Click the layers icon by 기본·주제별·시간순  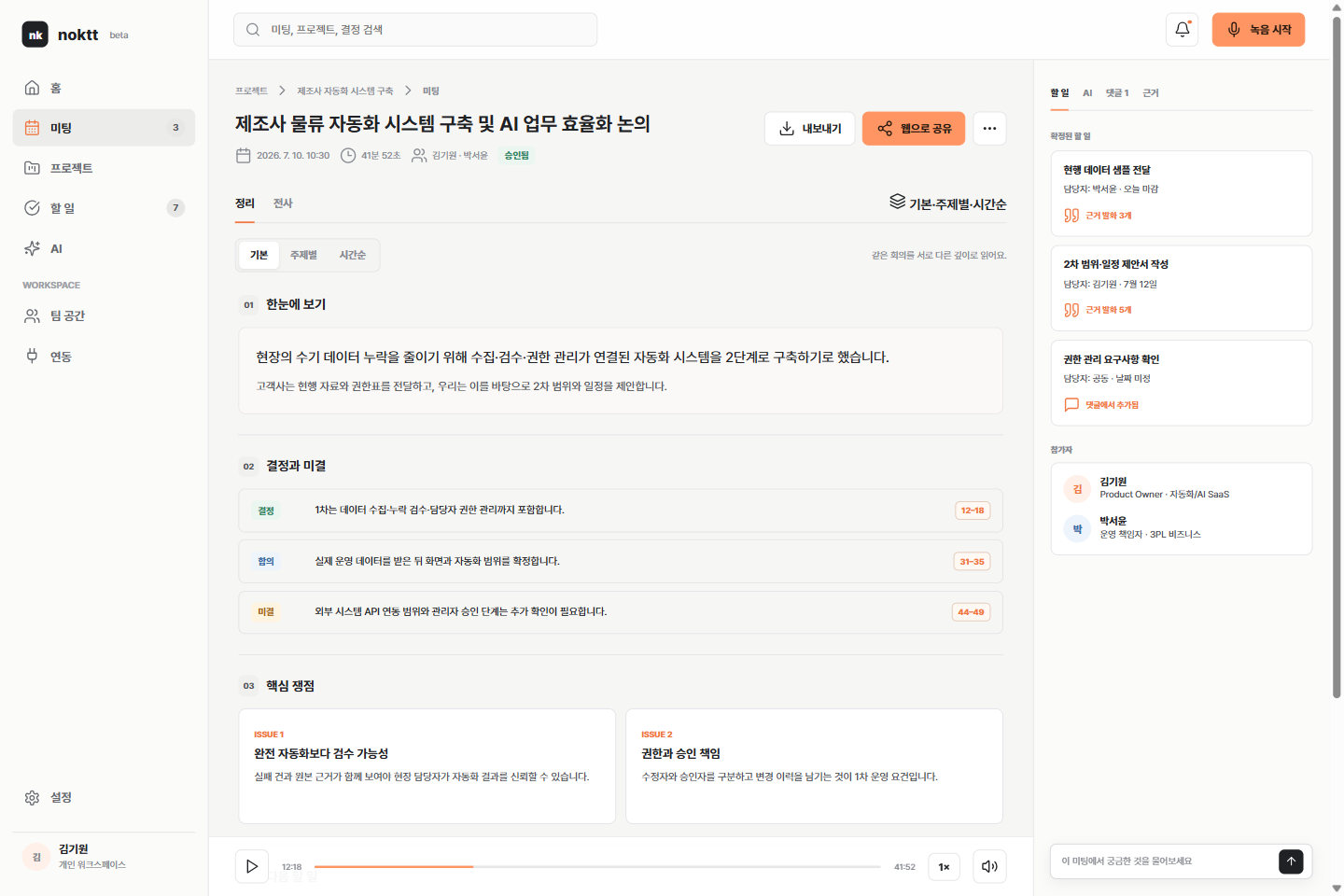[x=897, y=202]
